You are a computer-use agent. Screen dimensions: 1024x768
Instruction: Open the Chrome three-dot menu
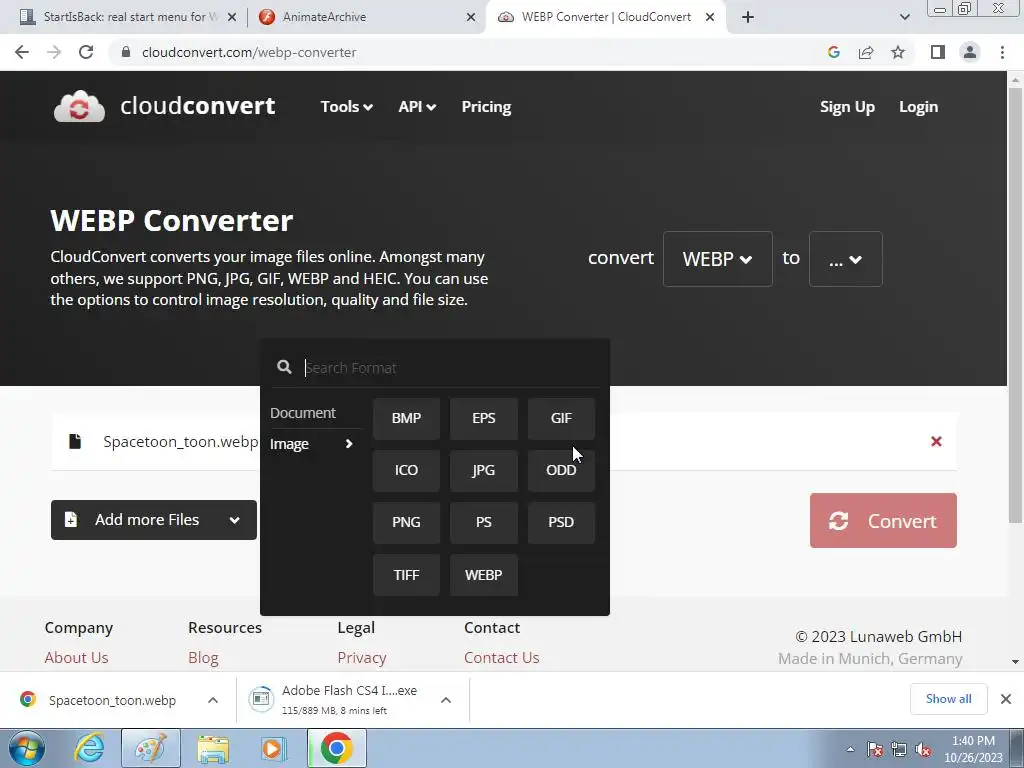click(x=1002, y=52)
